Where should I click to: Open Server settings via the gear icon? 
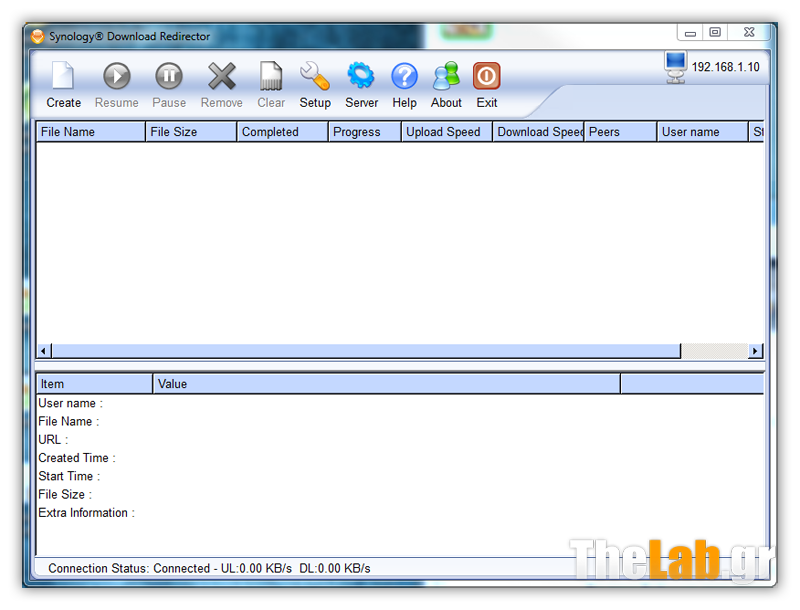(361, 76)
